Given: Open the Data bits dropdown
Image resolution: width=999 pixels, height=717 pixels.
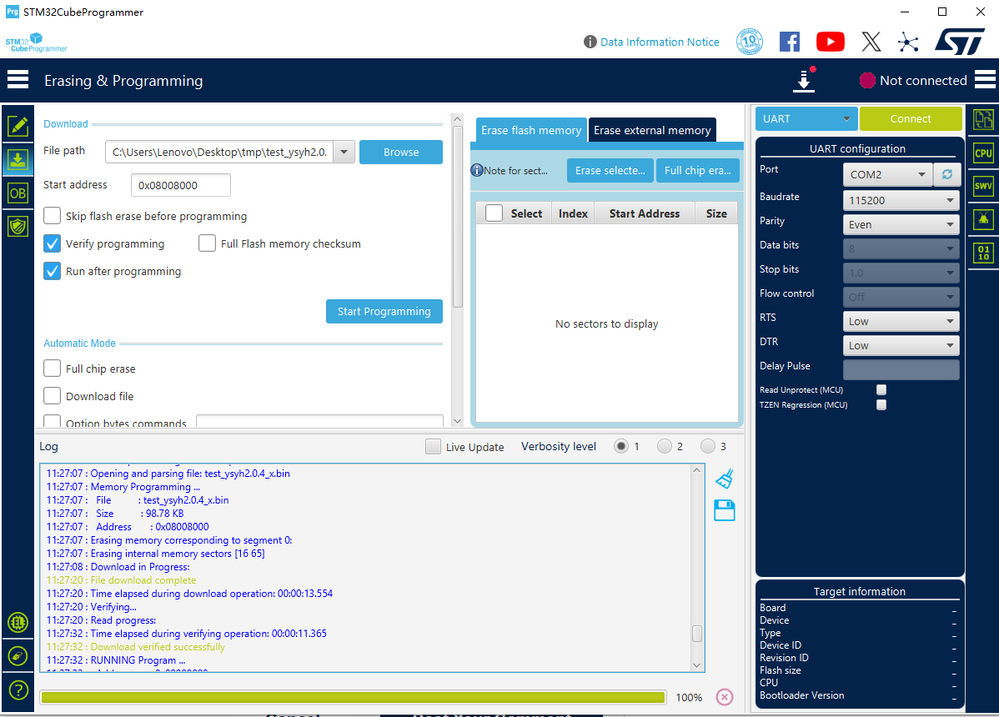Looking at the screenshot, I should 901,249.
